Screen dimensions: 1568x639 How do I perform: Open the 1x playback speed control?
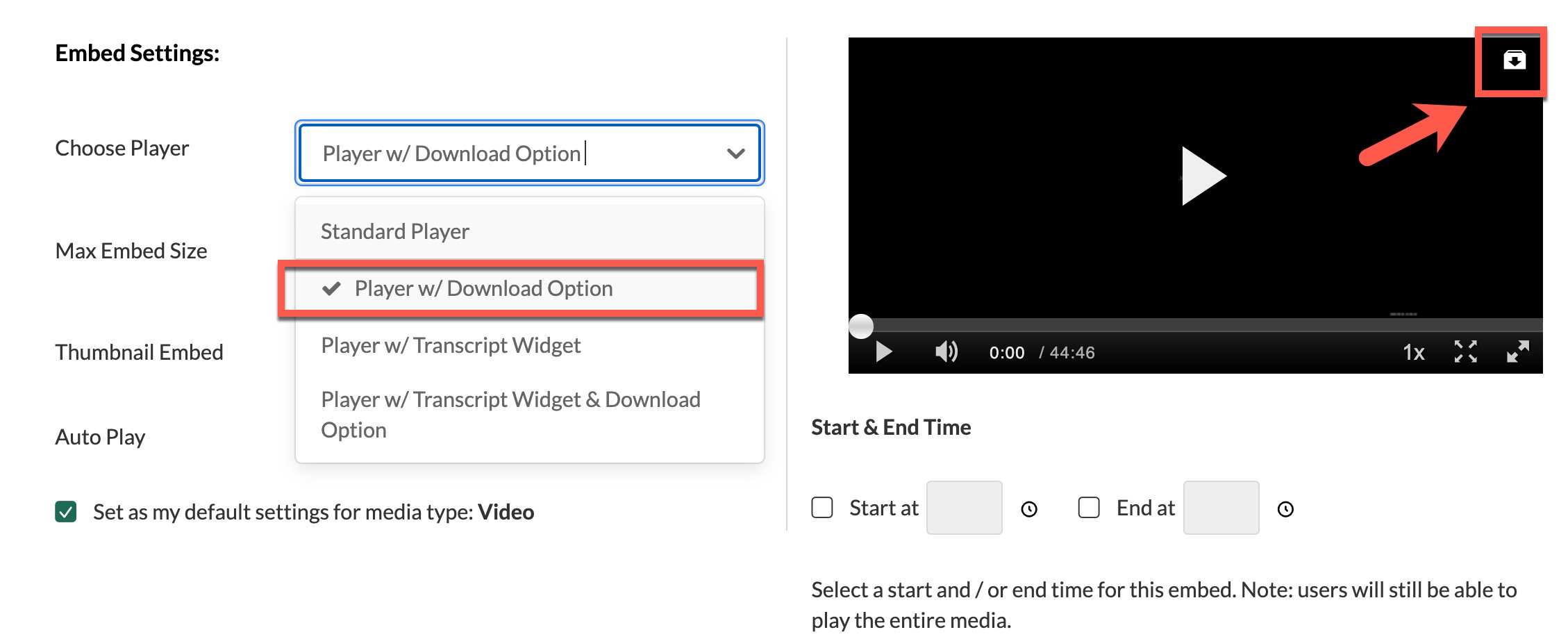pos(1413,353)
